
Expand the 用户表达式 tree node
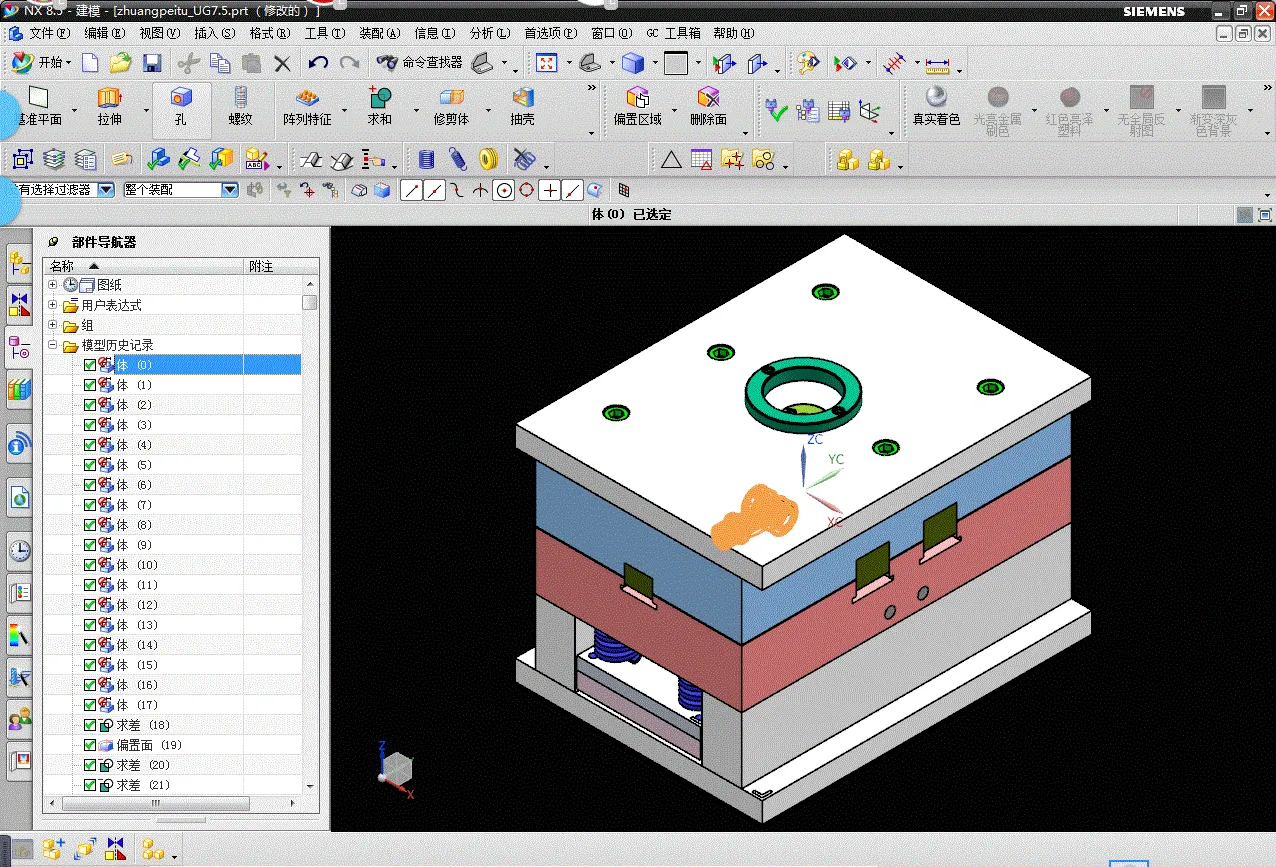coord(53,305)
